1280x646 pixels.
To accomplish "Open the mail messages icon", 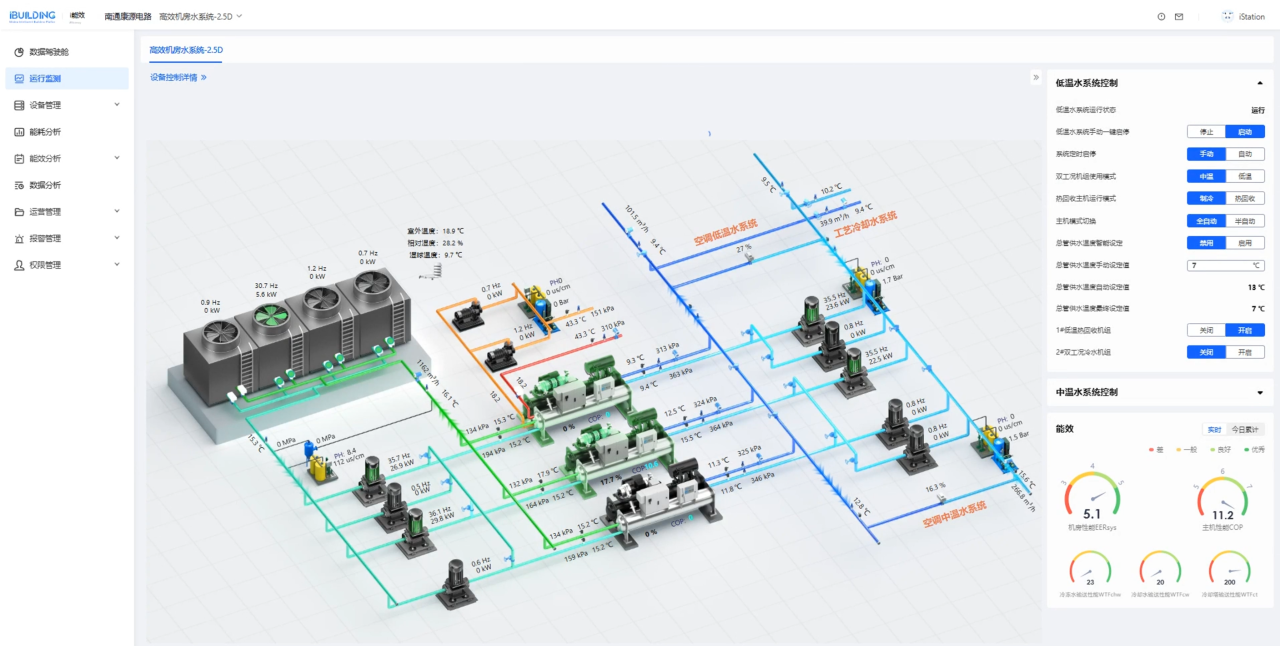I will tap(1179, 16).
